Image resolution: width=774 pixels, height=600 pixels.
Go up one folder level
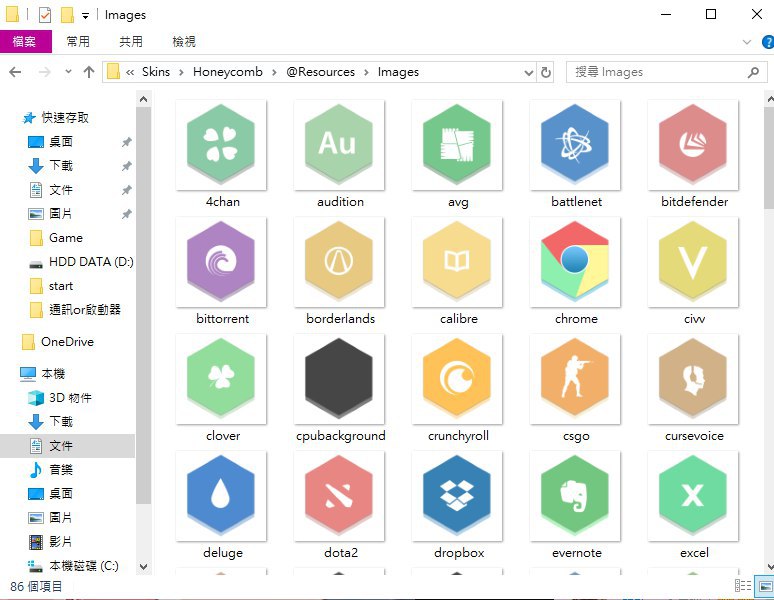(x=89, y=72)
